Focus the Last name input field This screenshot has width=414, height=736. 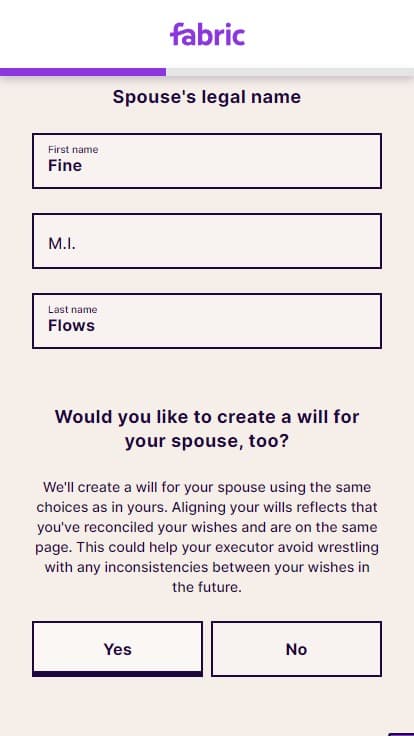(x=207, y=321)
